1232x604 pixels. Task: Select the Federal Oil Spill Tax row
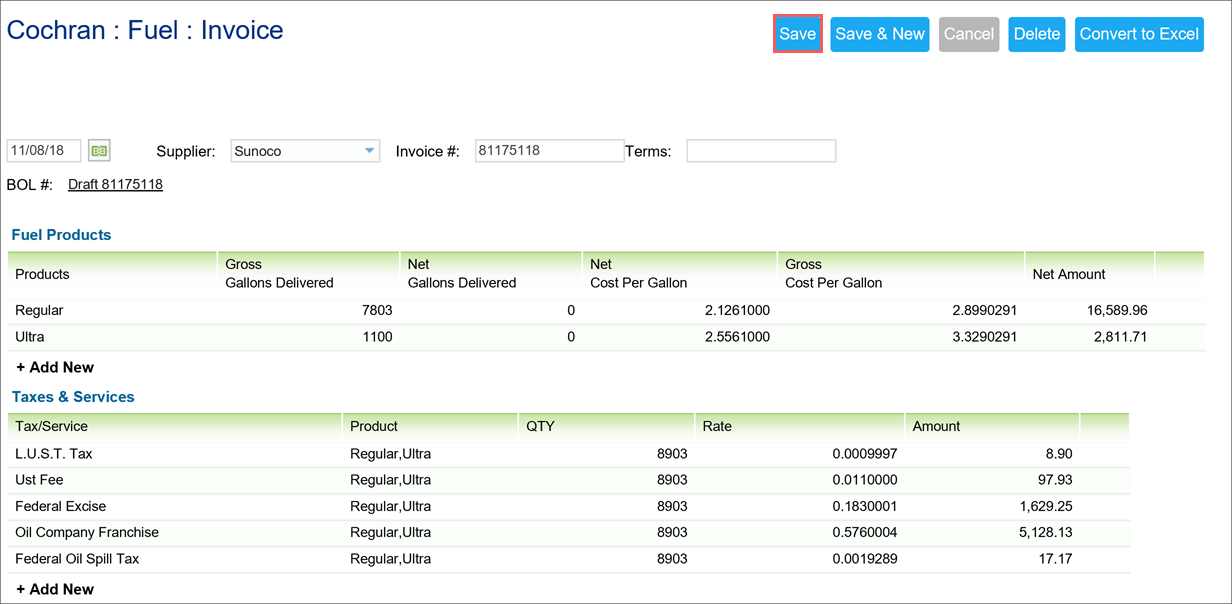568,559
